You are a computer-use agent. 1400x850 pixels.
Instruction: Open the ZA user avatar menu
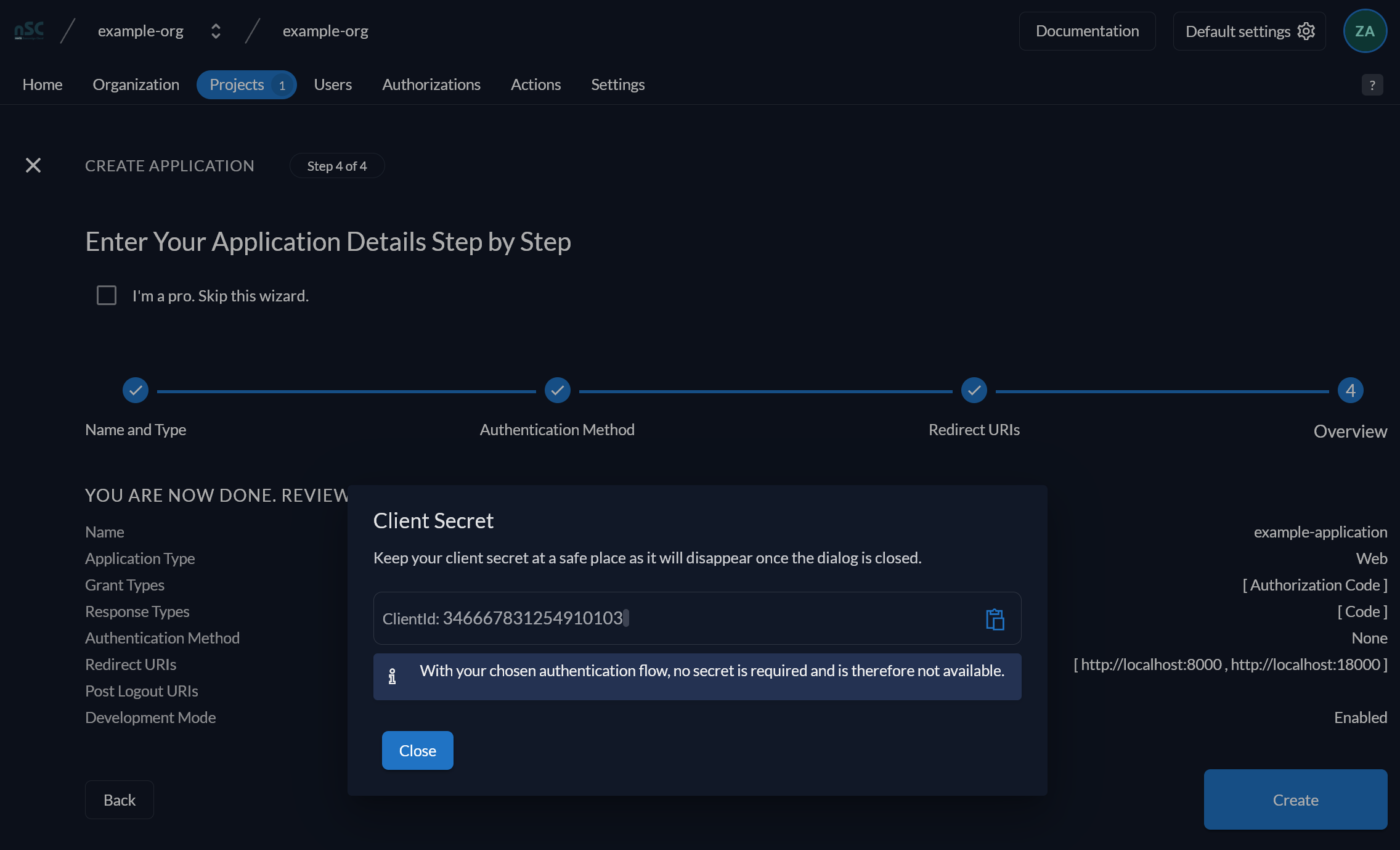(x=1365, y=31)
